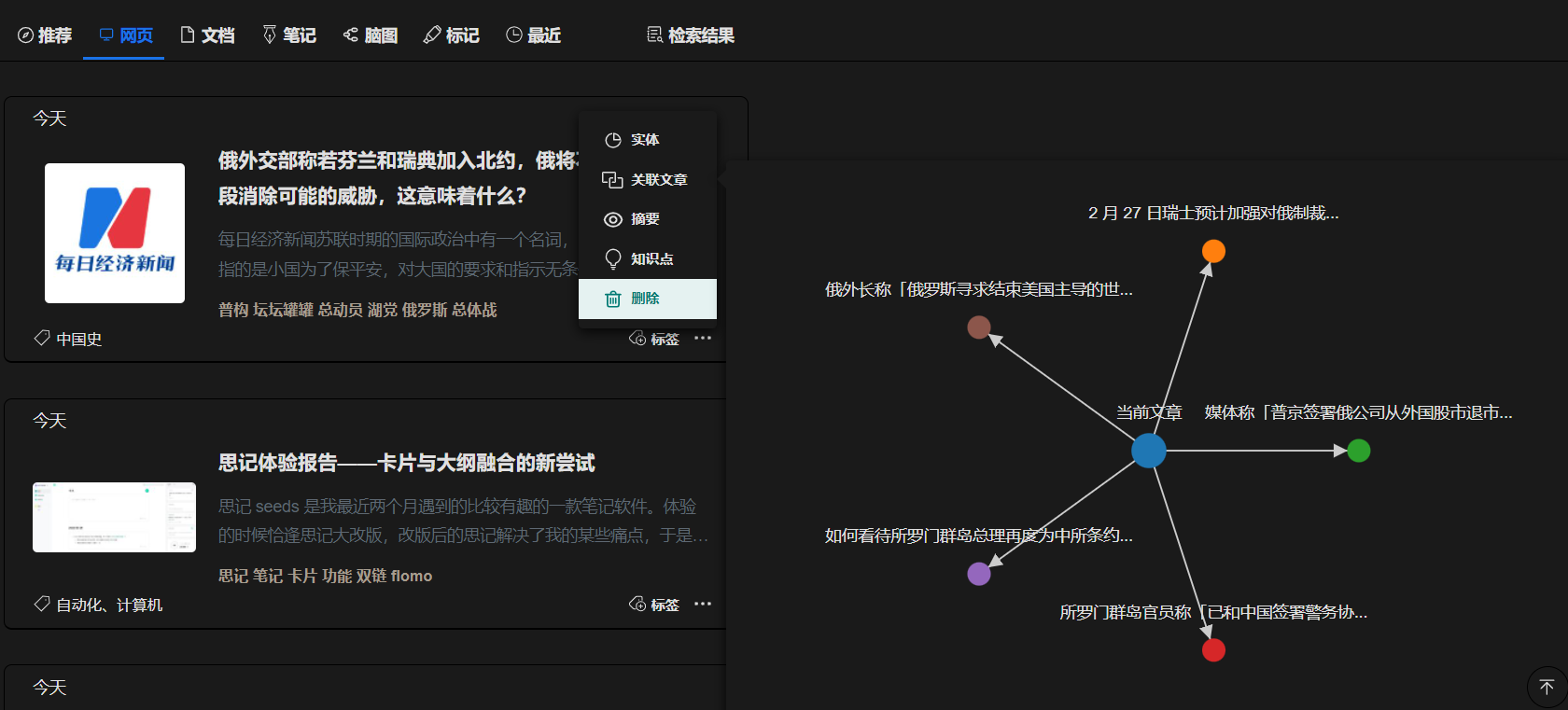The height and width of the screenshot is (710, 1568).
Task: Open the 文档 tab
Action: point(207,35)
